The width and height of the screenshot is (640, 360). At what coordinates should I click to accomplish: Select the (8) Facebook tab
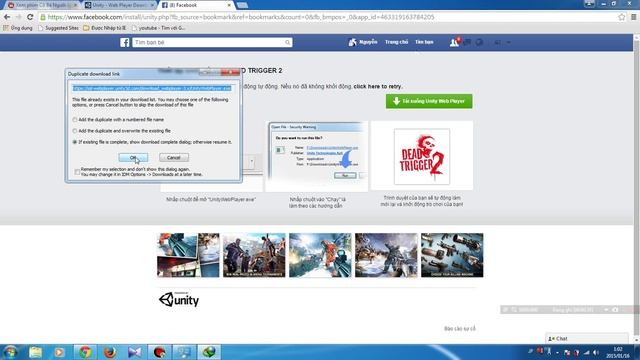pyautogui.click(x=196, y=5)
